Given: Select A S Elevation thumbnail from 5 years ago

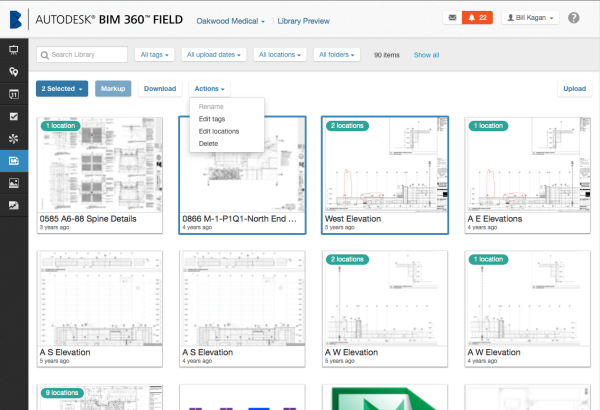Looking at the screenshot, I should click(100, 299).
